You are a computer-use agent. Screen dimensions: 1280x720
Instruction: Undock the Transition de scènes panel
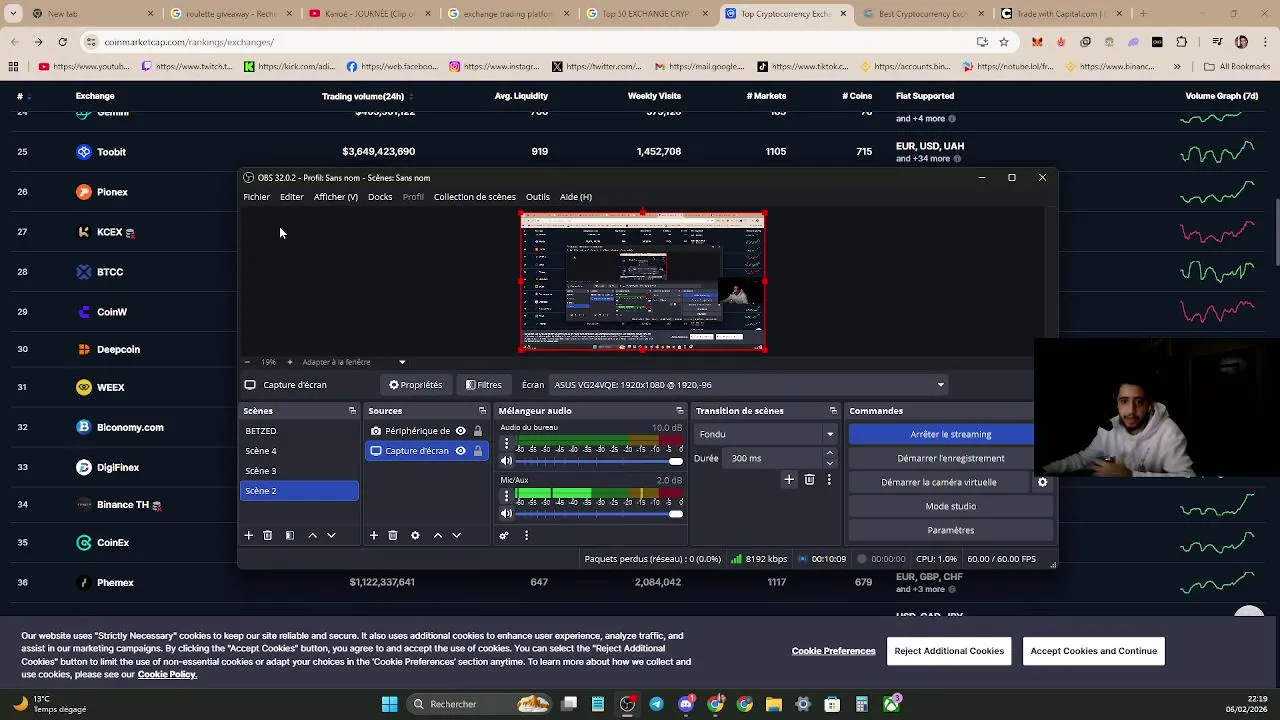[833, 411]
